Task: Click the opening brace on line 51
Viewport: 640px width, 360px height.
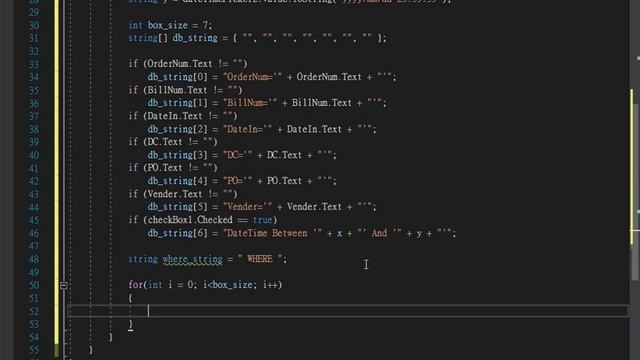Action: 131,298
